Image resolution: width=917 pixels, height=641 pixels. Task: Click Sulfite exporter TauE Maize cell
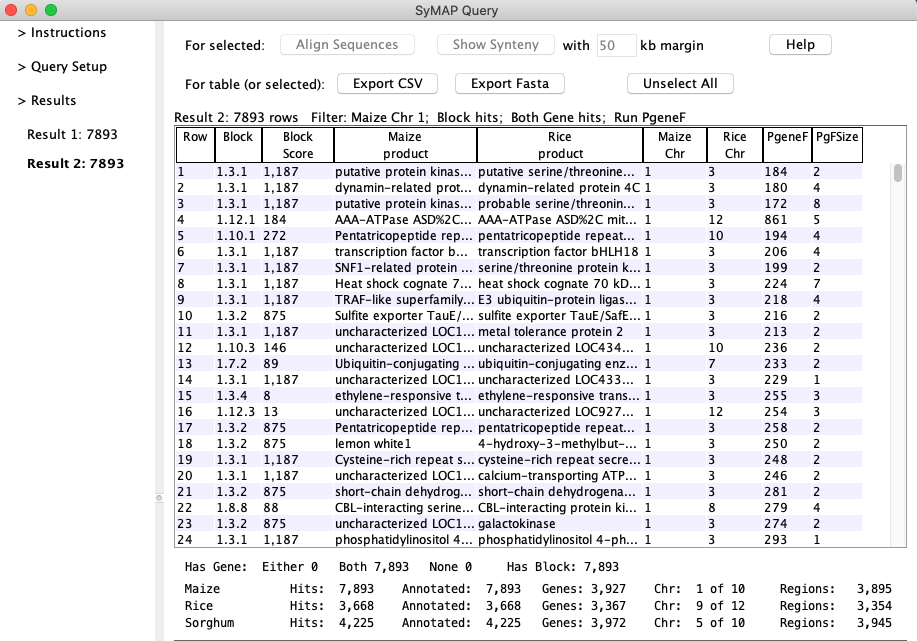pyautogui.click(x=405, y=316)
